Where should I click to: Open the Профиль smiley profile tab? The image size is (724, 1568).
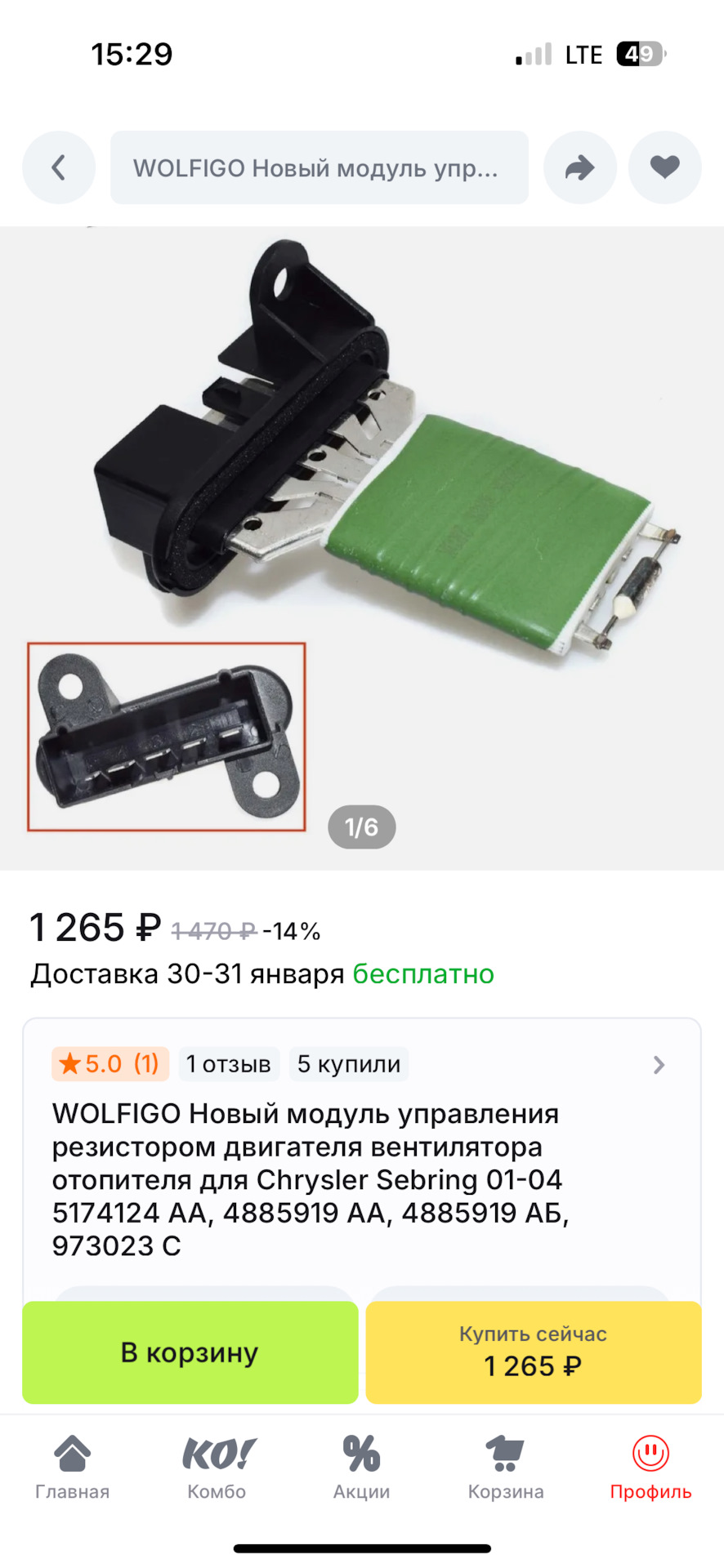click(x=650, y=1468)
